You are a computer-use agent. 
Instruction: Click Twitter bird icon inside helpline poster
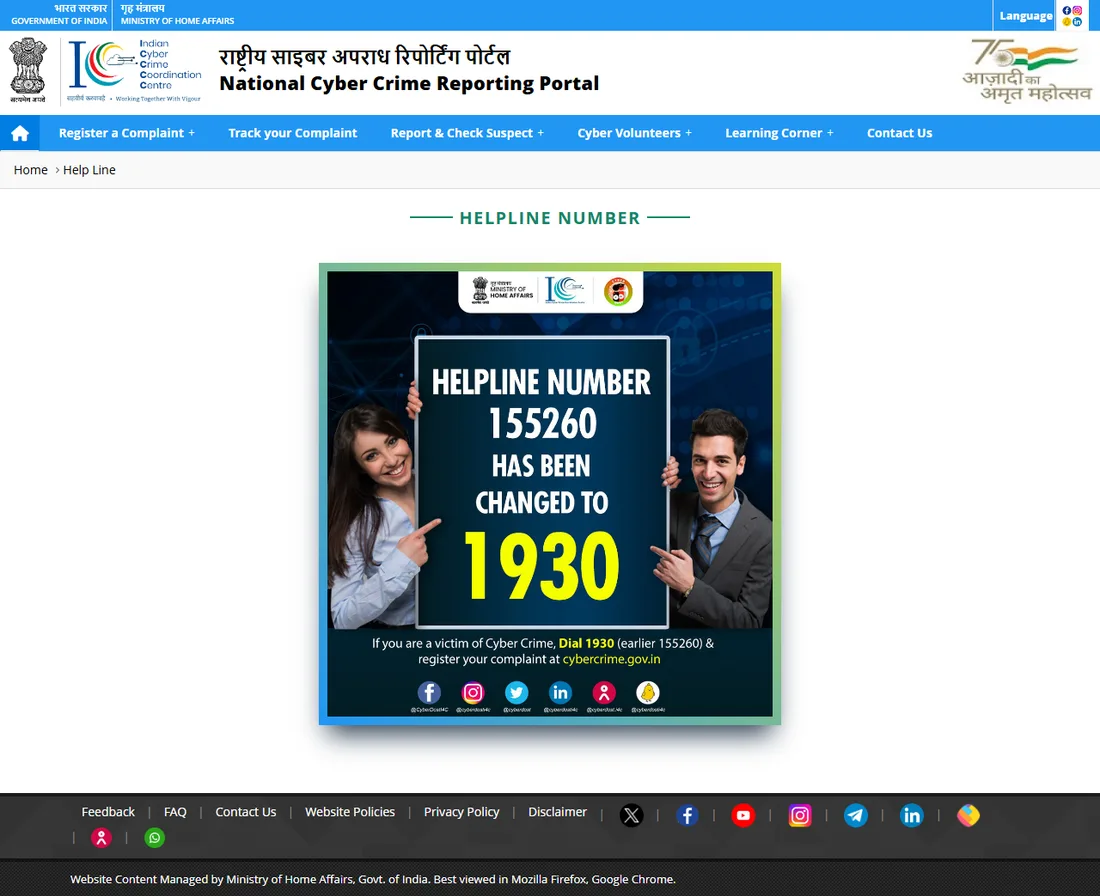[516, 693]
